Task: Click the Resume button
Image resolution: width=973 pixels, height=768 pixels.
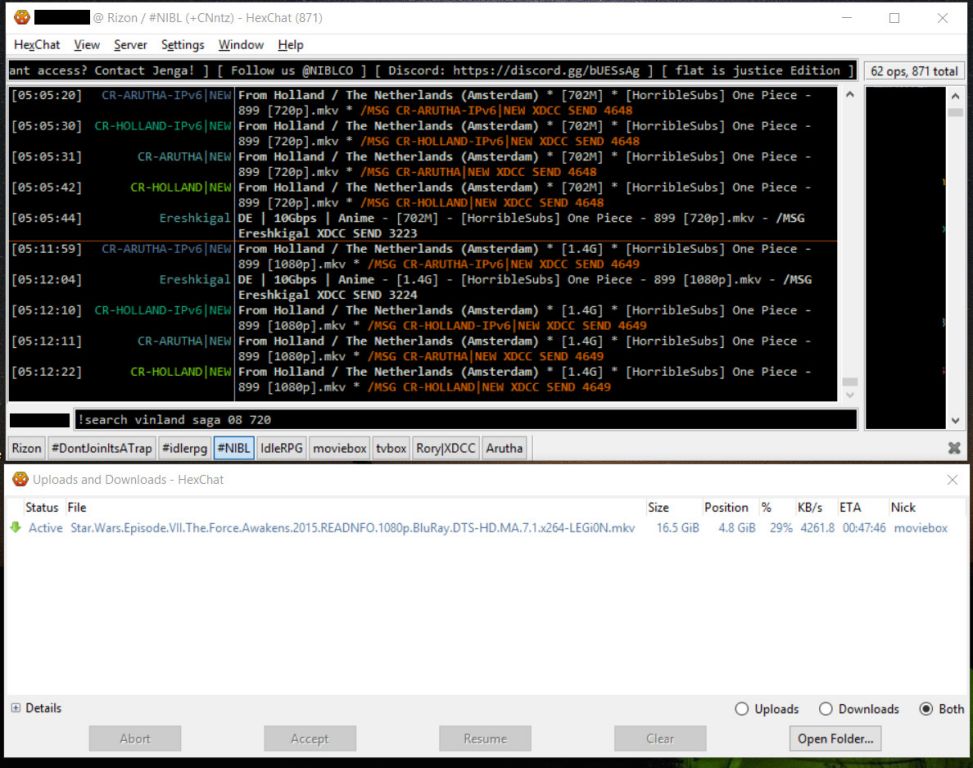Action: [485, 738]
